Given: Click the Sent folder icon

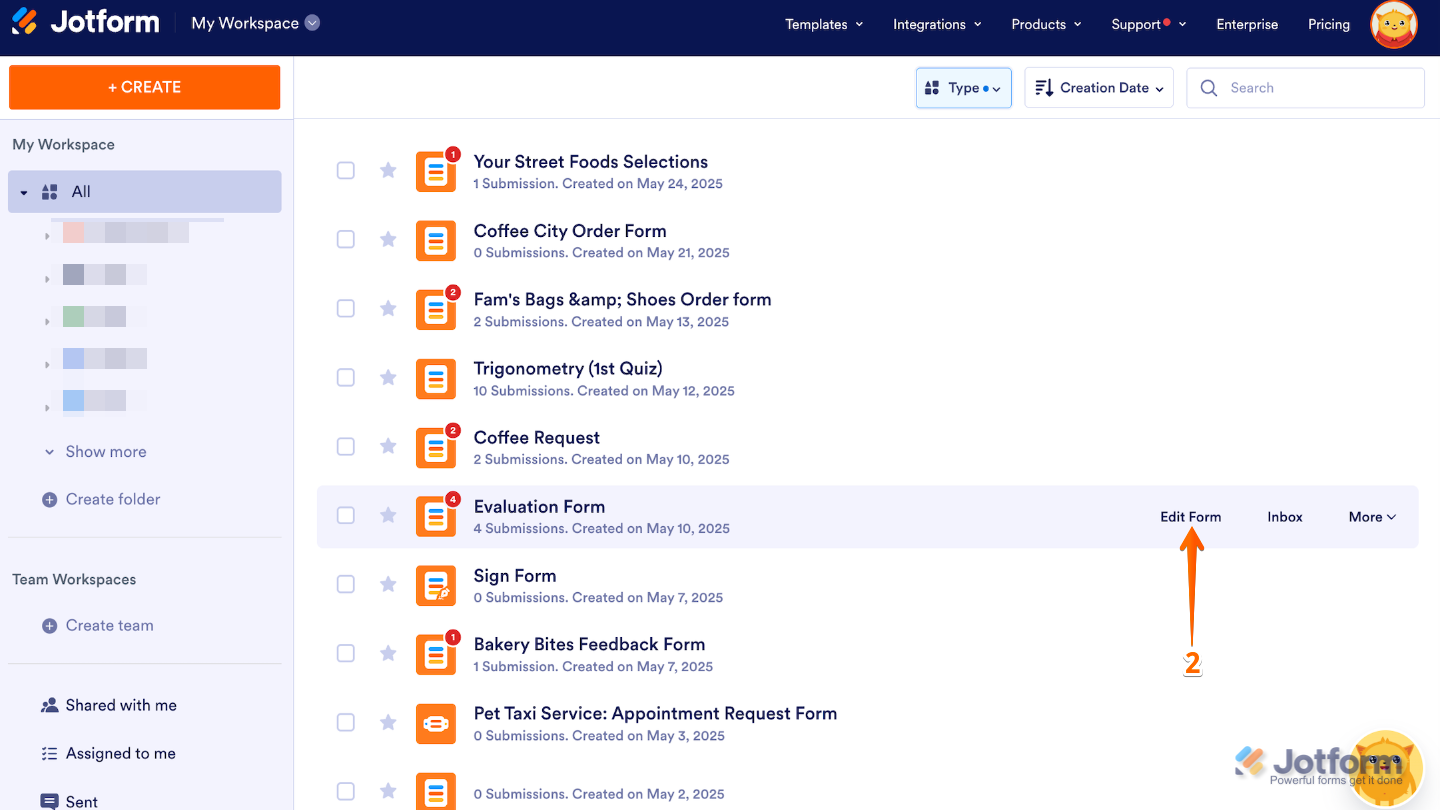Looking at the screenshot, I should click(48, 798).
